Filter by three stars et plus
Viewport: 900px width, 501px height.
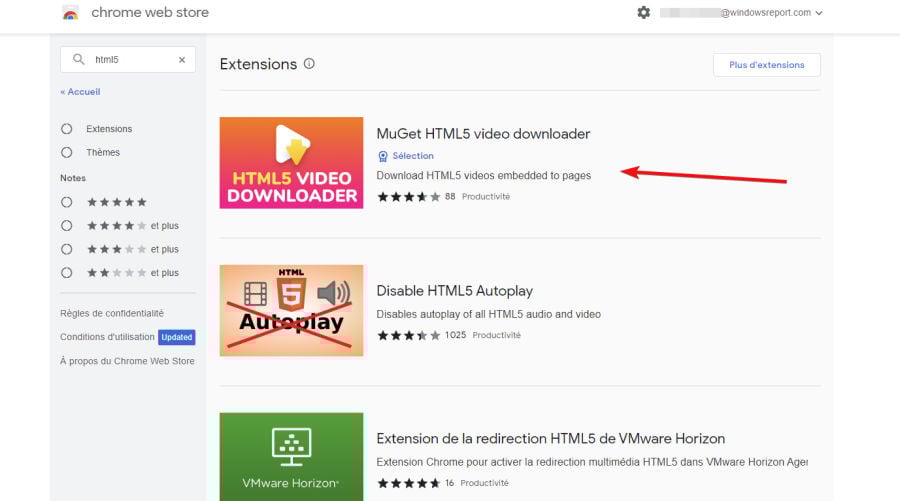point(67,249)
